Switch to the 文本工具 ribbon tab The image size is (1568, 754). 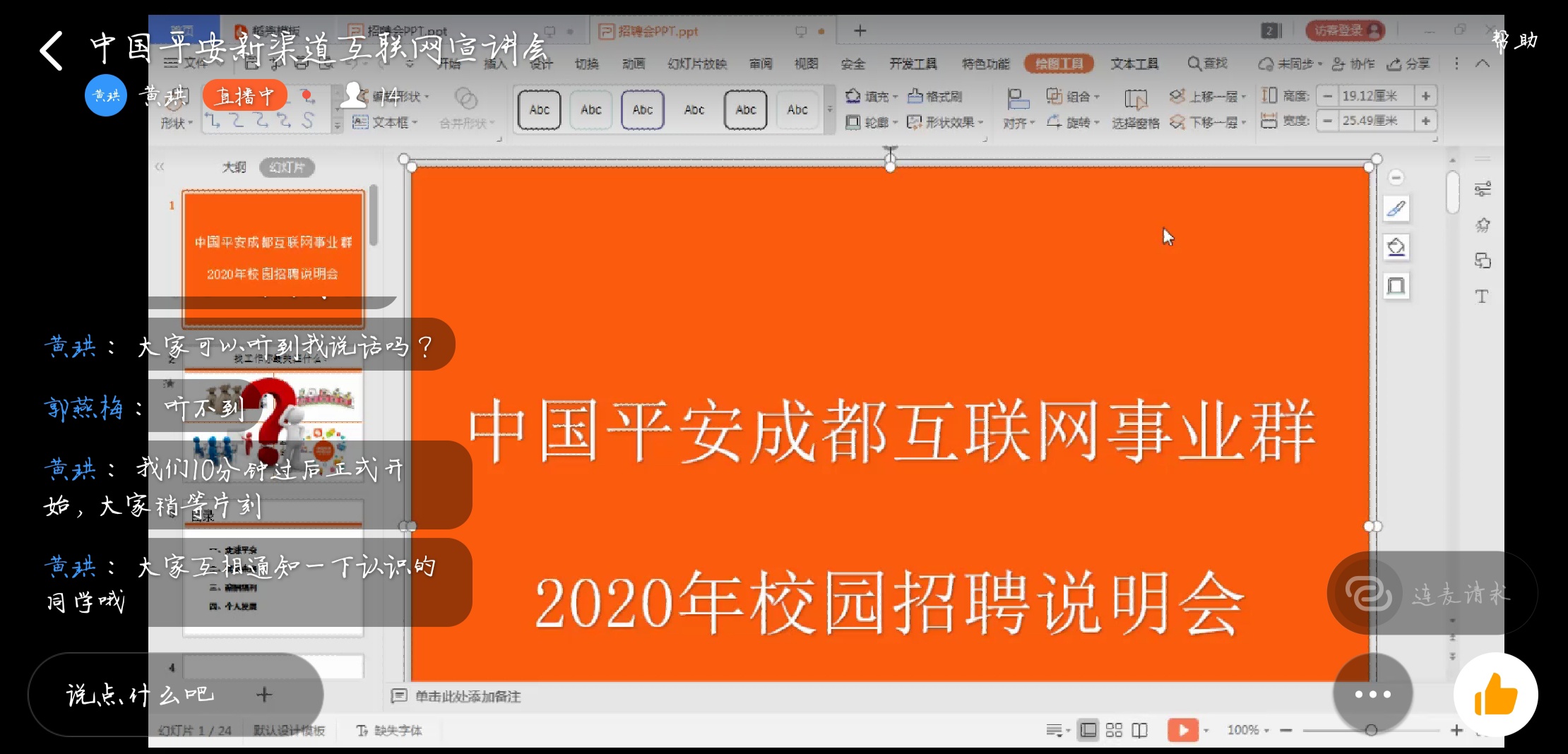1134,64
